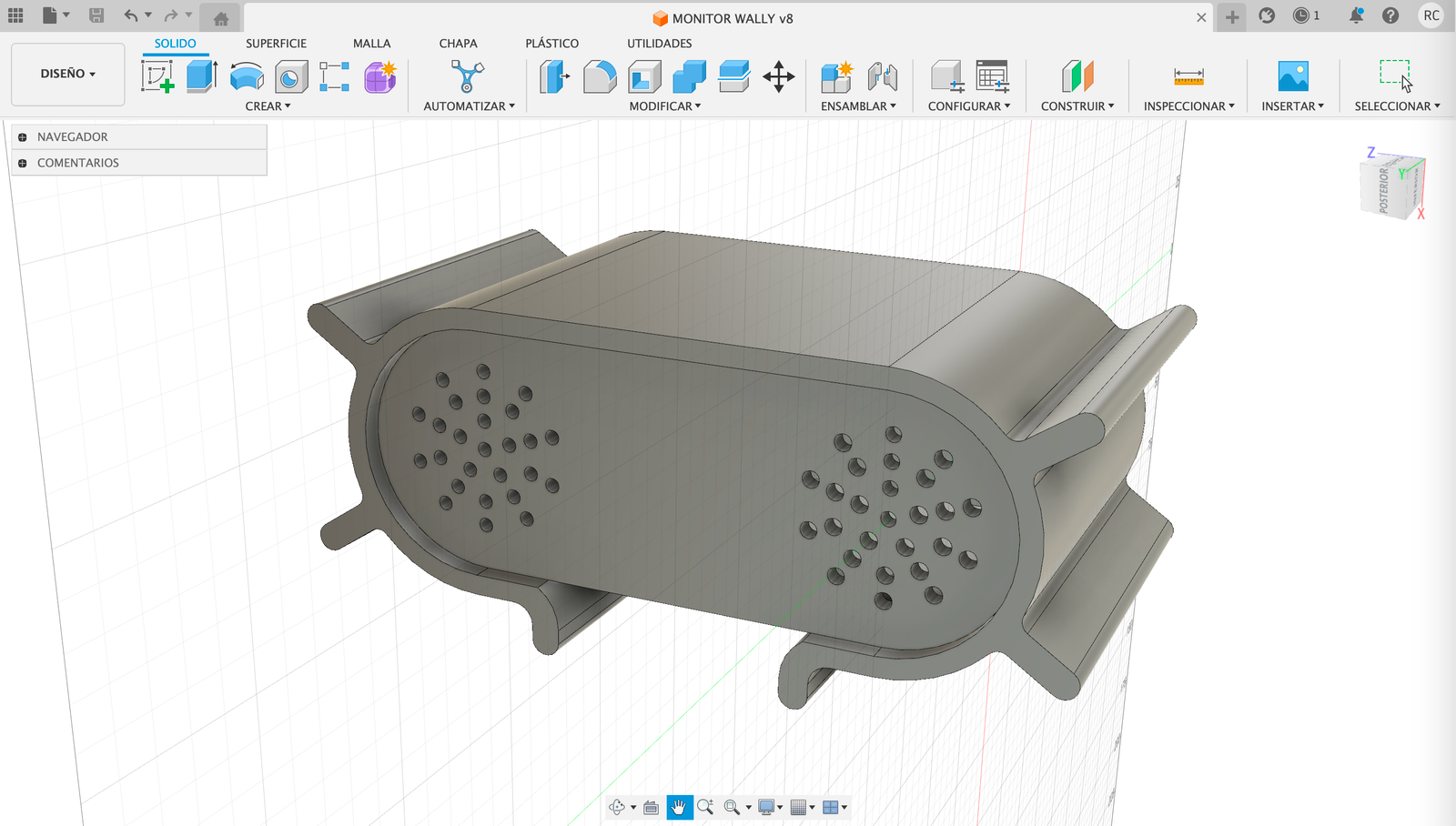The height and width of the screenshot is (826, 1456).
Task: Select the Hole tool
Action: point(291,77)
